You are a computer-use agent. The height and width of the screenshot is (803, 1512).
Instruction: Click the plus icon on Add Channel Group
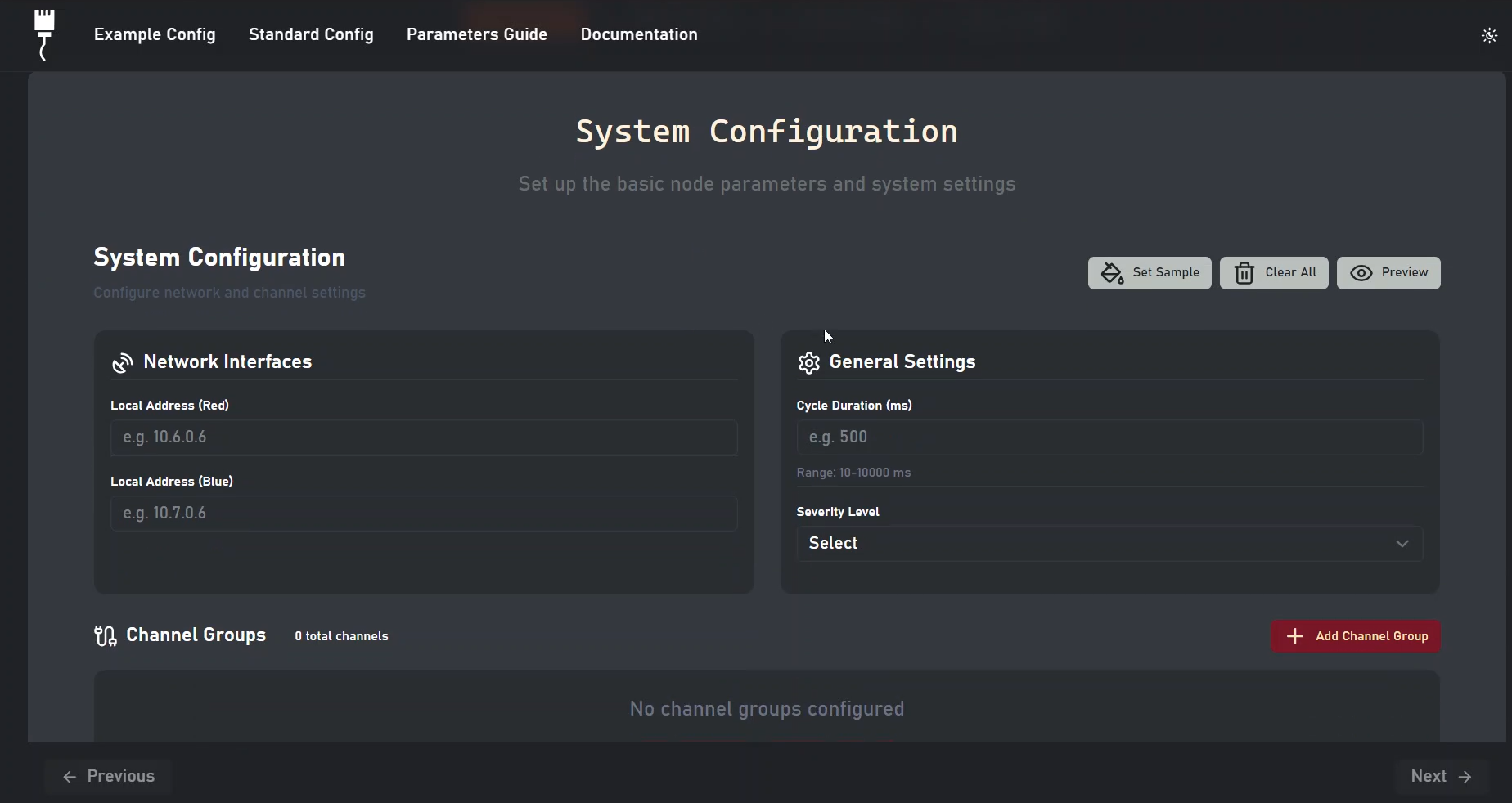pos(1294,636)
